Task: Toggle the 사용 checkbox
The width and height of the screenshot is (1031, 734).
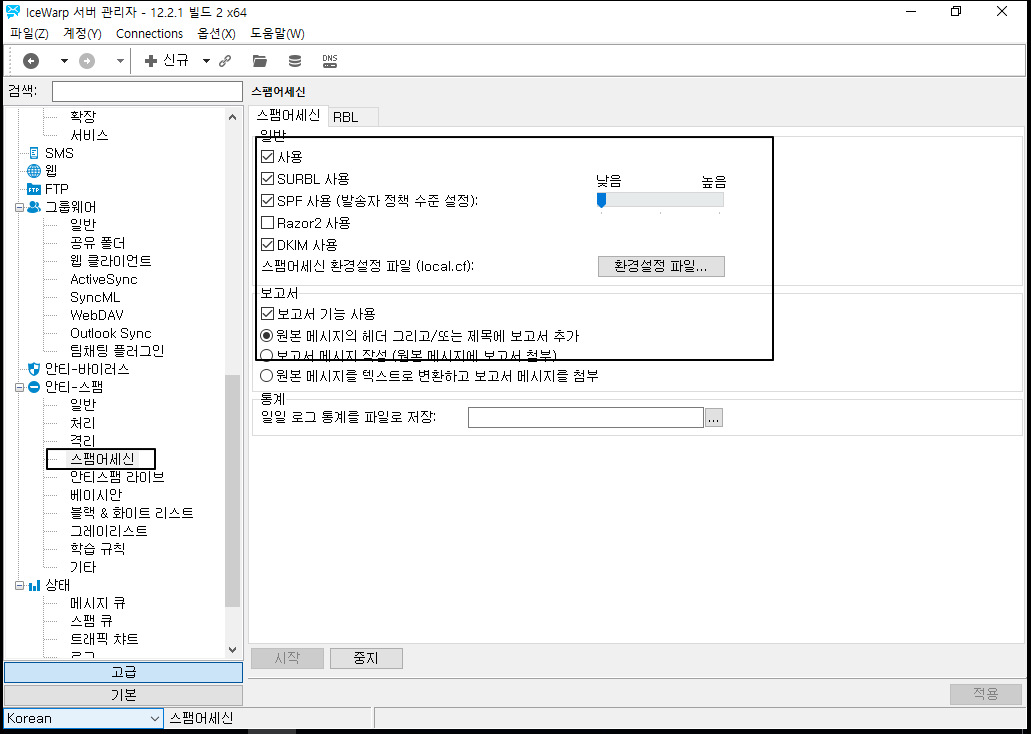Action: click(267, 157)
